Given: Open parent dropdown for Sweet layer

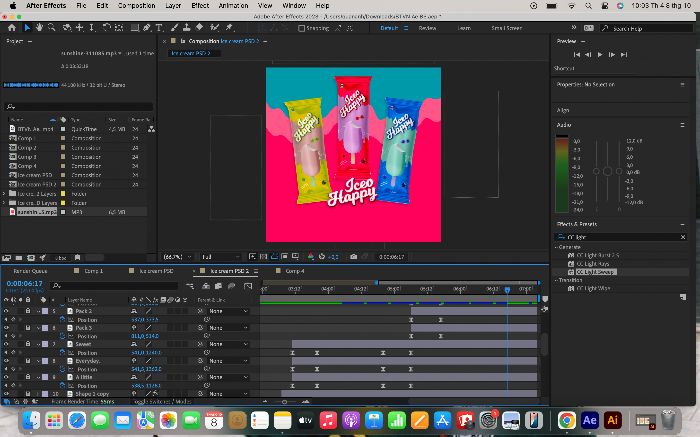Looking at the screenshot, I should [228, 344].
